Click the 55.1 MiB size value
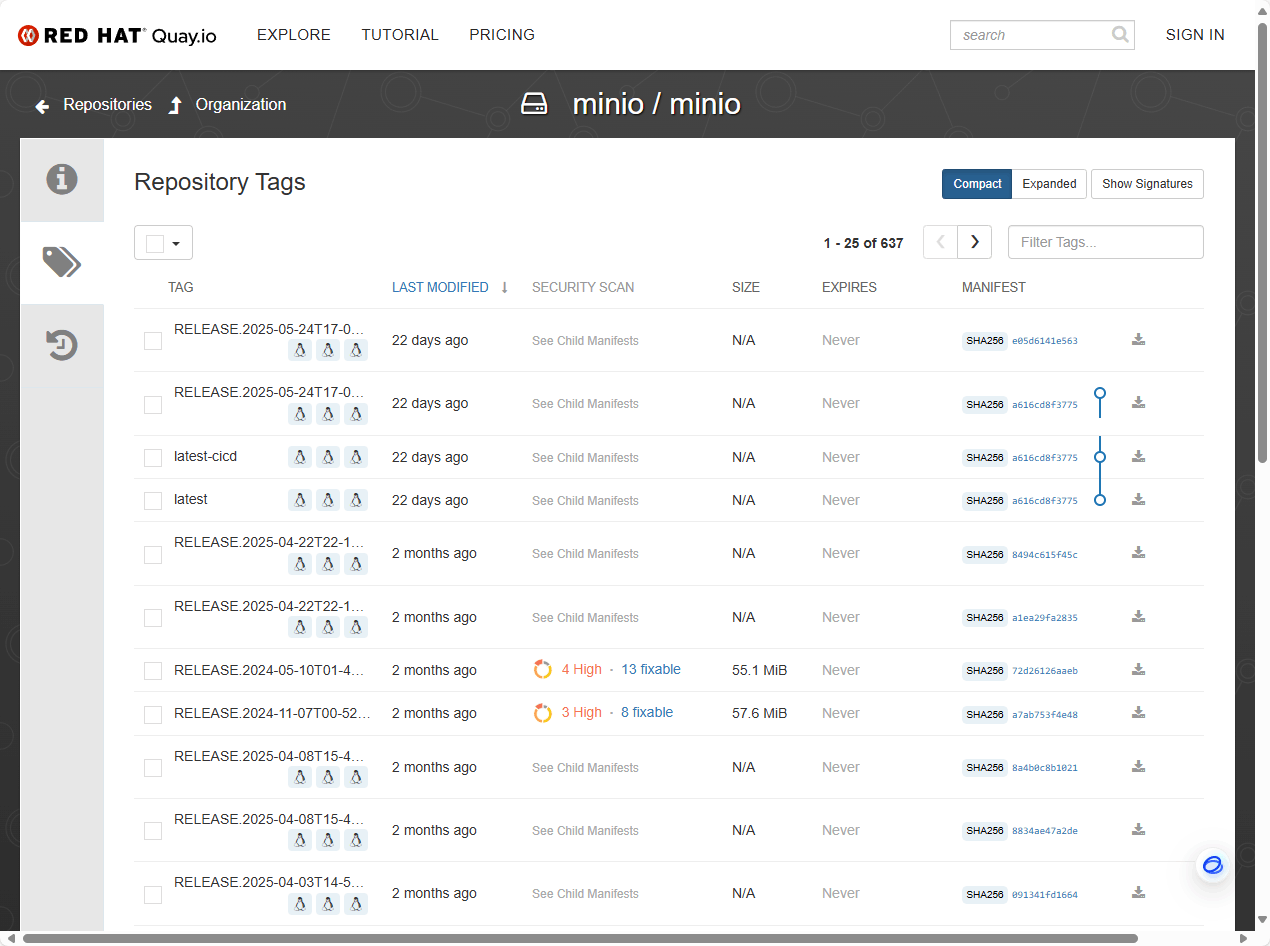Viewport: 1270px width, 946px height. 760,670
